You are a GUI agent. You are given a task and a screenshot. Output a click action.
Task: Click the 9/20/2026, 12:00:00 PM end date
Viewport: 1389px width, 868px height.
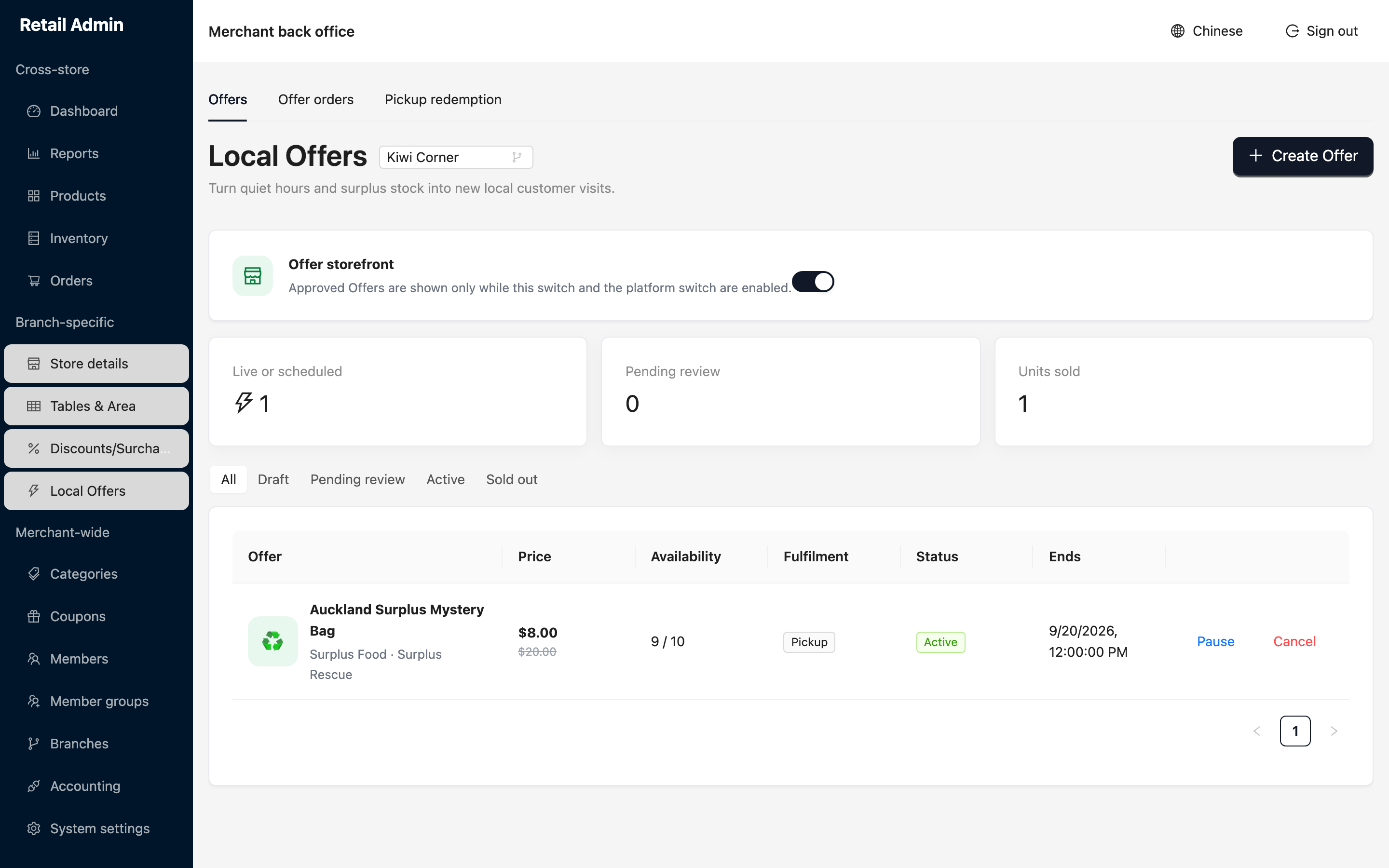(1088, 641)
